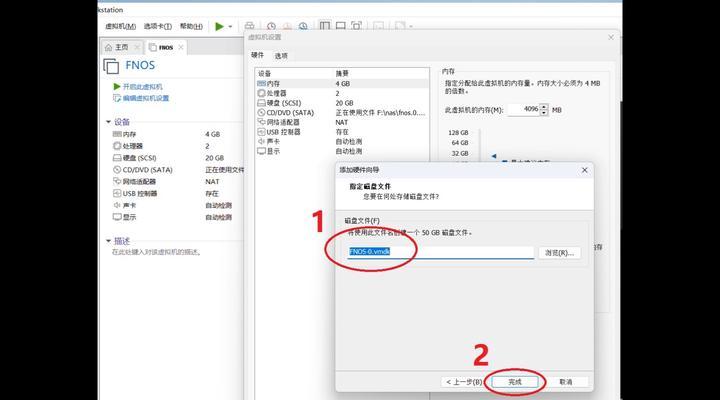Click the memory size field showing 4096
This screenshot has height=400, width=720.
tap(523, 110)
